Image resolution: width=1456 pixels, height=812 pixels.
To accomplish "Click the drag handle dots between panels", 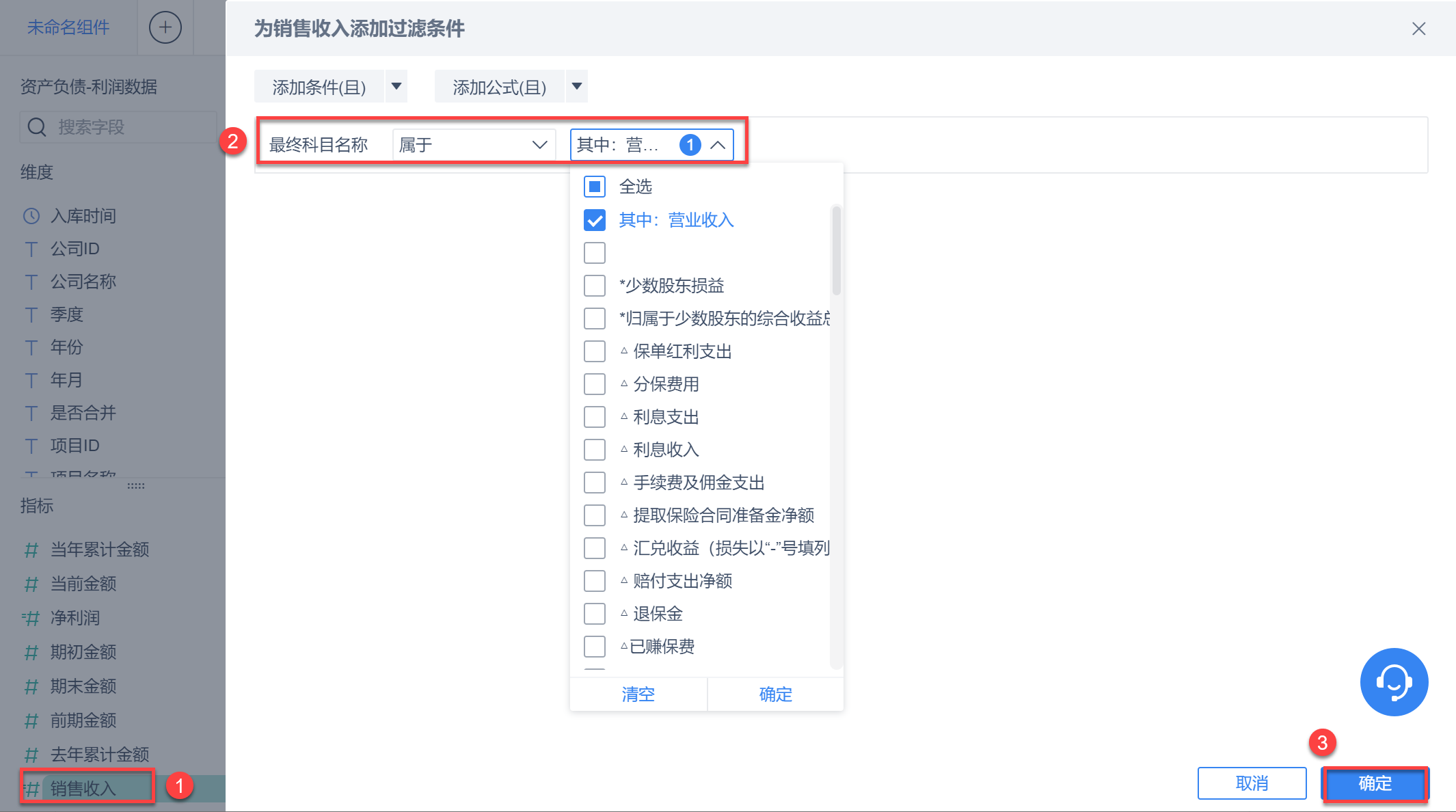I will click(135, 486).
